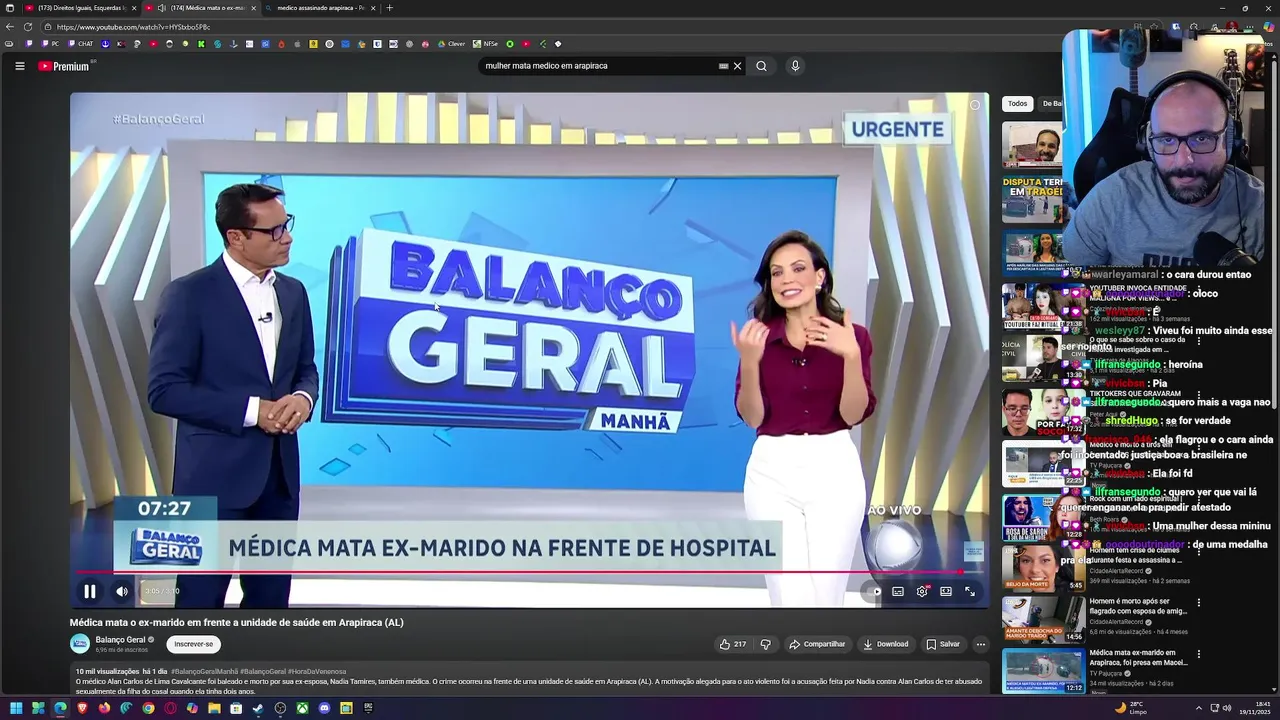1280x720 pixels.
Task: Open the system volume speaker tray icon
Action: click(1228, 708)
